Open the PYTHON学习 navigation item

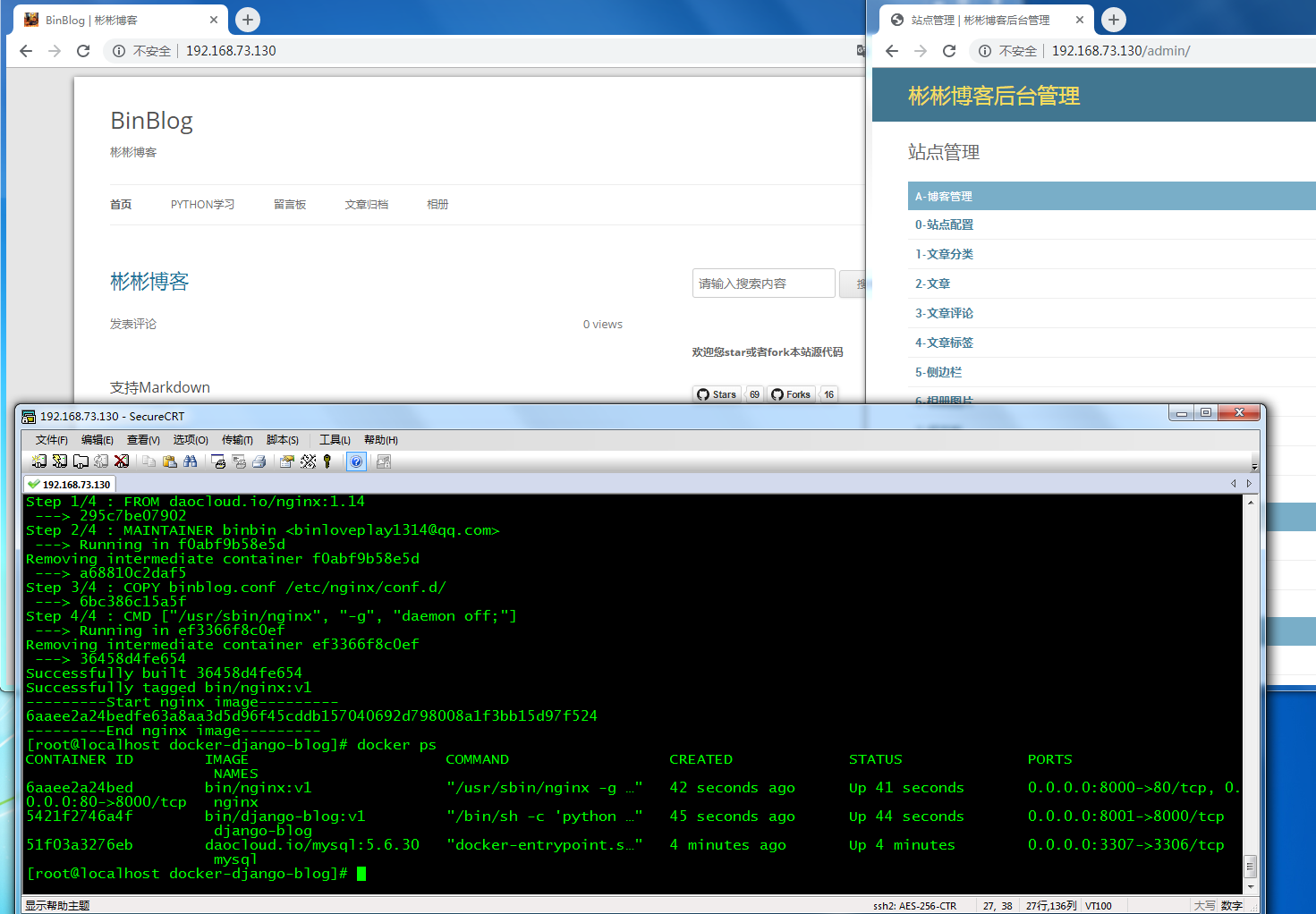[x=202, y=205]
